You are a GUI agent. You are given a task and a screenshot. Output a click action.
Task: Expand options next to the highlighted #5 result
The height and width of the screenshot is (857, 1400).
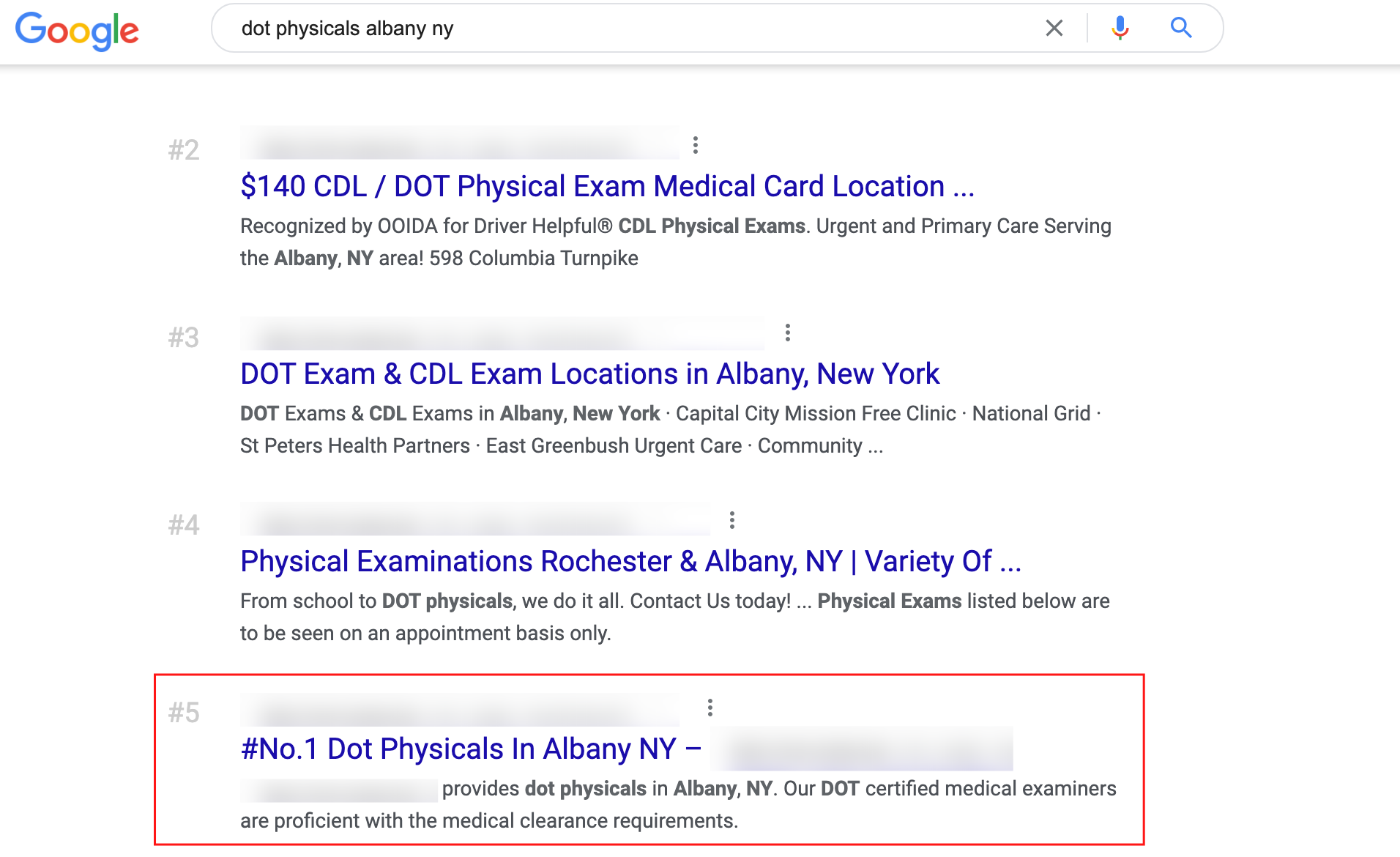(710, 707)
